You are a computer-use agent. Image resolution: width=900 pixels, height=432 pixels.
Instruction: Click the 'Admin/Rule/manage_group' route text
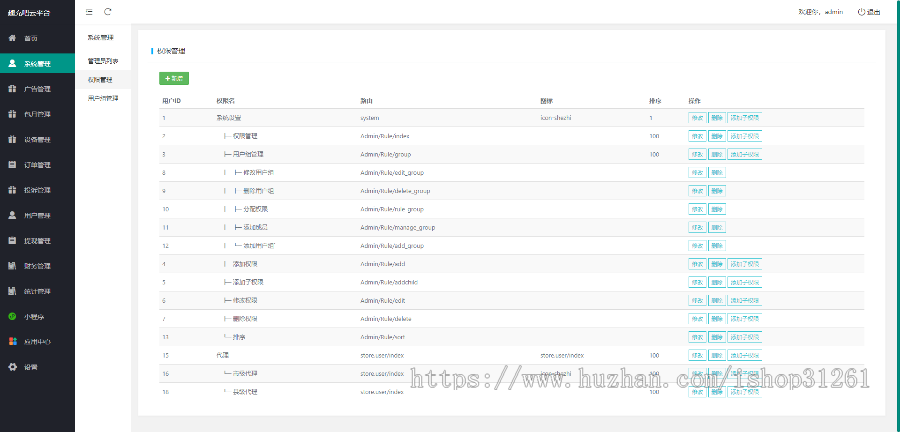click(x=397, y=227)
